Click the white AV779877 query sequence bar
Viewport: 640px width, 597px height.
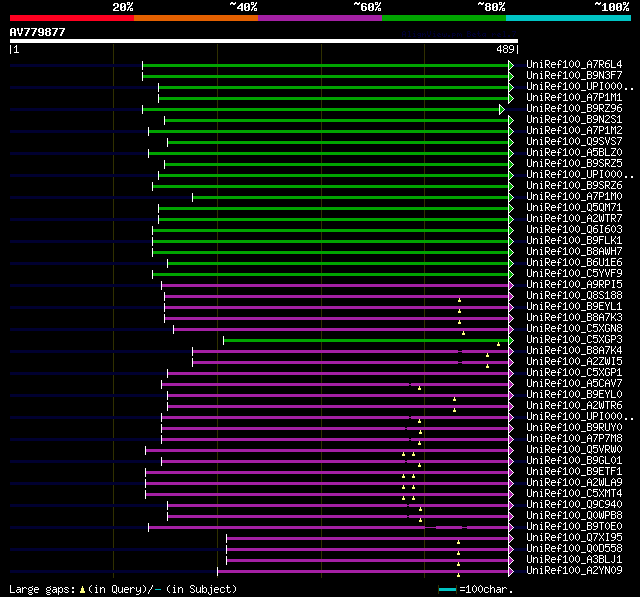point(264,41)
